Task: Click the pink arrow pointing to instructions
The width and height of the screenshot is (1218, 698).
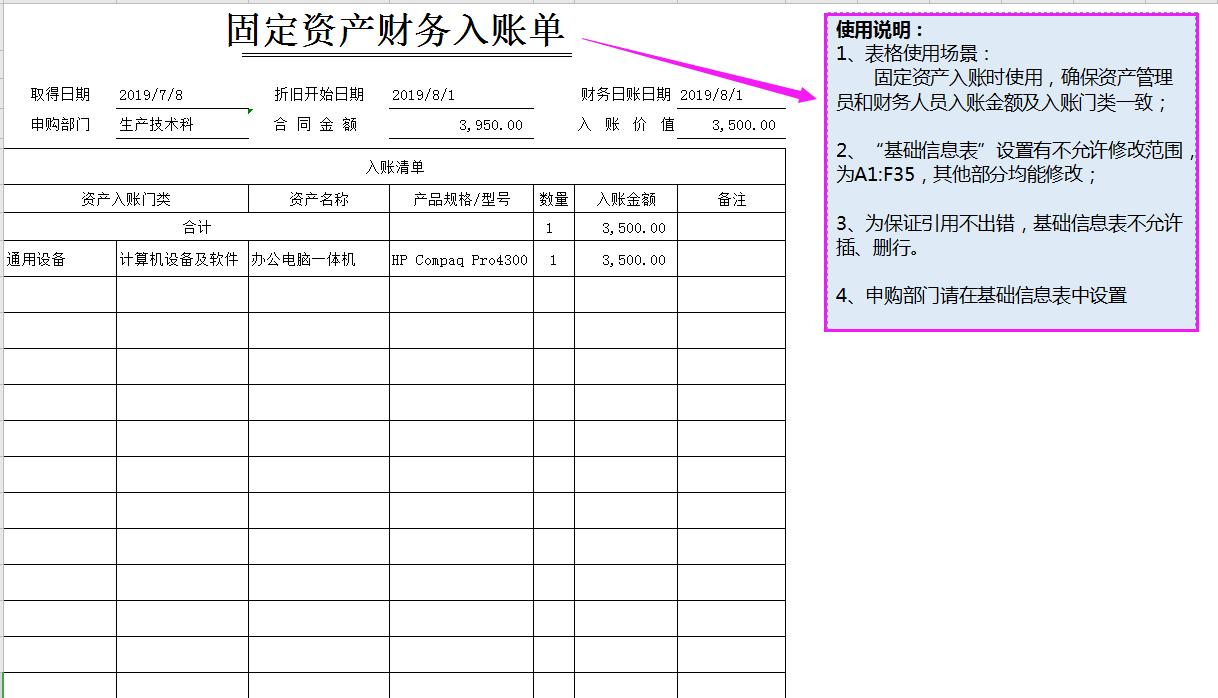Action: click(x=700, y=72)
